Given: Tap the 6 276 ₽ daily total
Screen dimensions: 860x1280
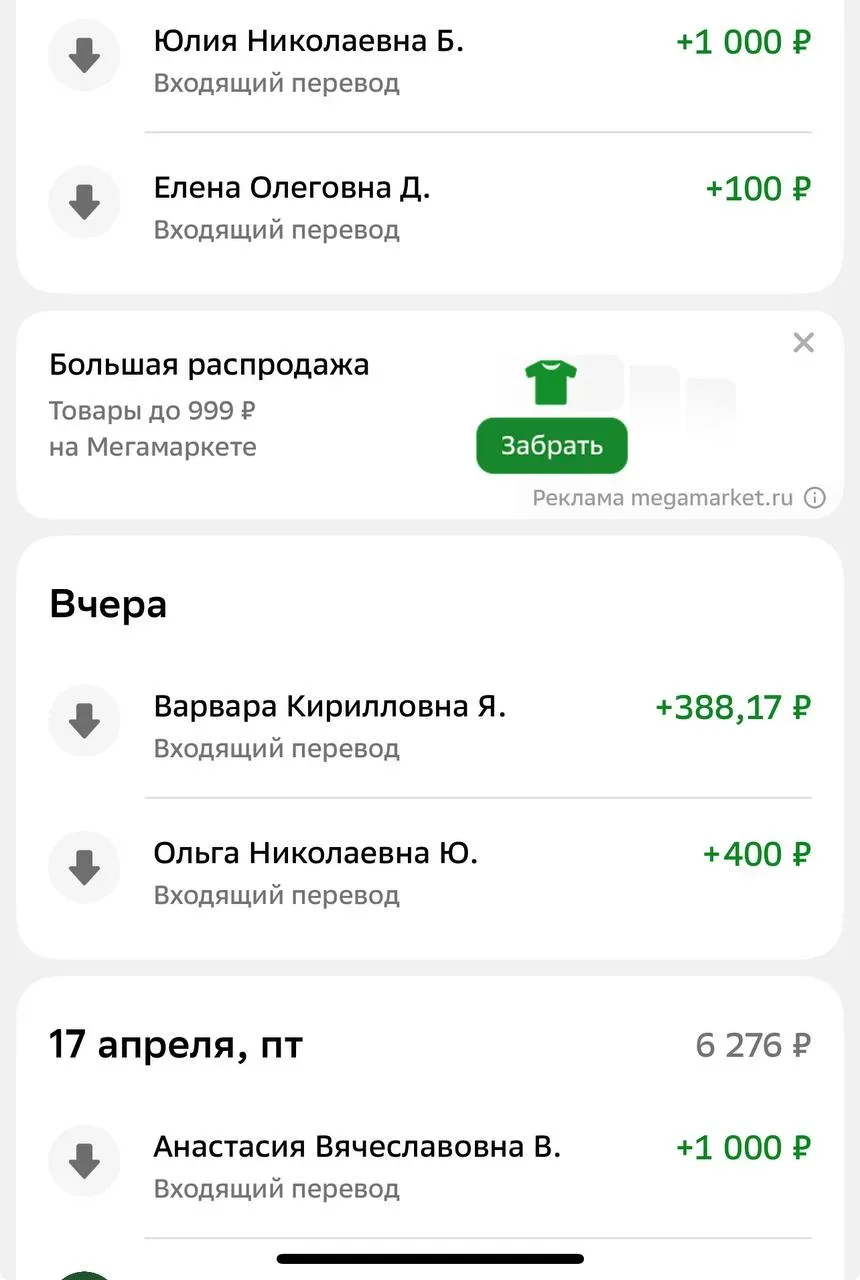Looking at the screenshot, I should (753, 1046).
